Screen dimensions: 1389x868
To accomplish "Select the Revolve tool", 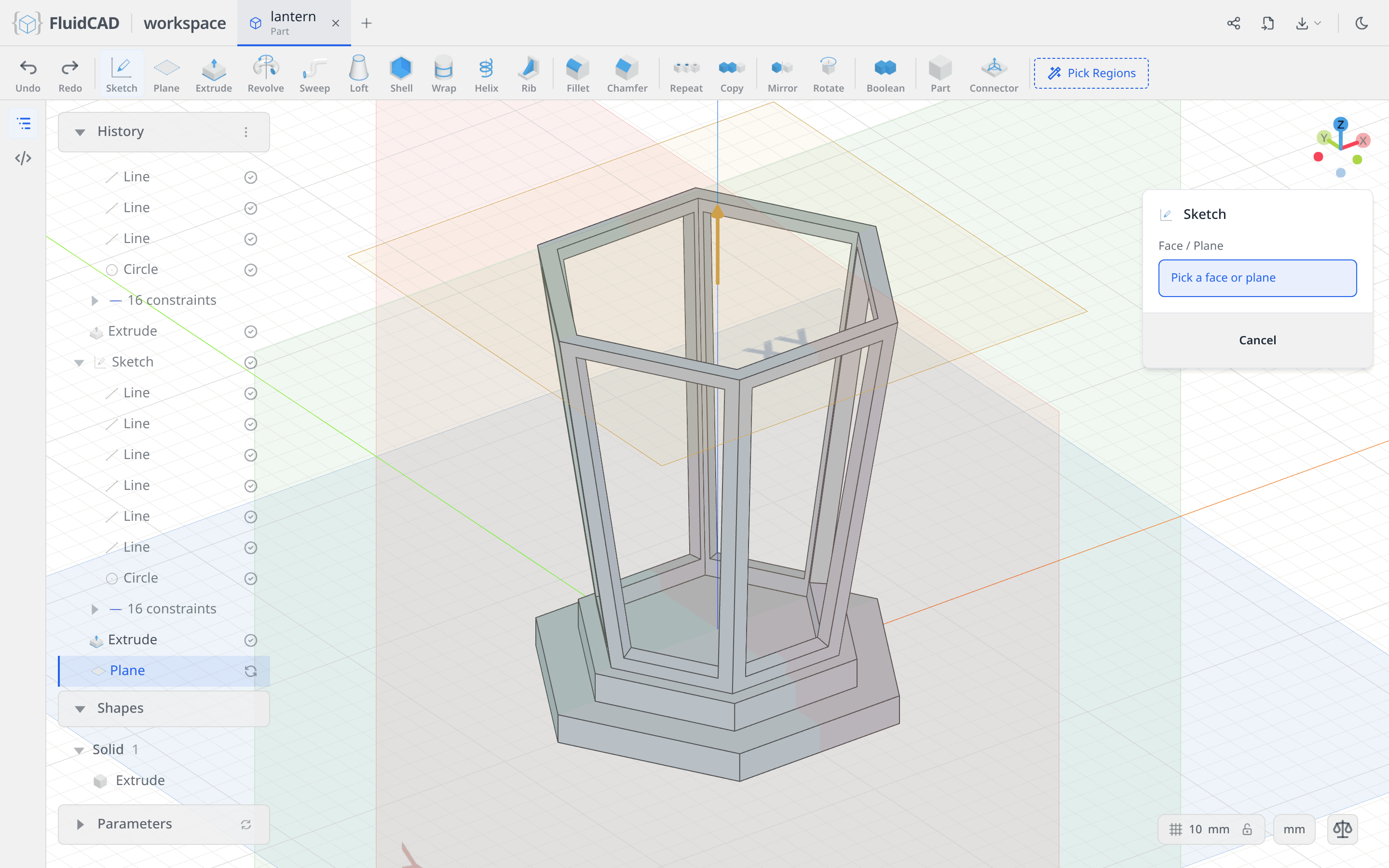I will pos(266,74).
